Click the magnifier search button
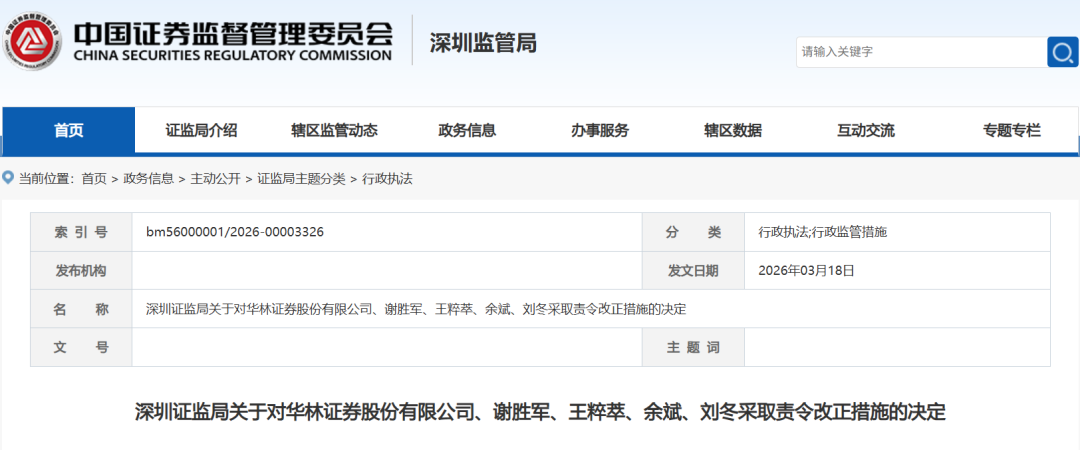The height and width of the screenshot is (450, 1080). click(x=1063, y=52)
